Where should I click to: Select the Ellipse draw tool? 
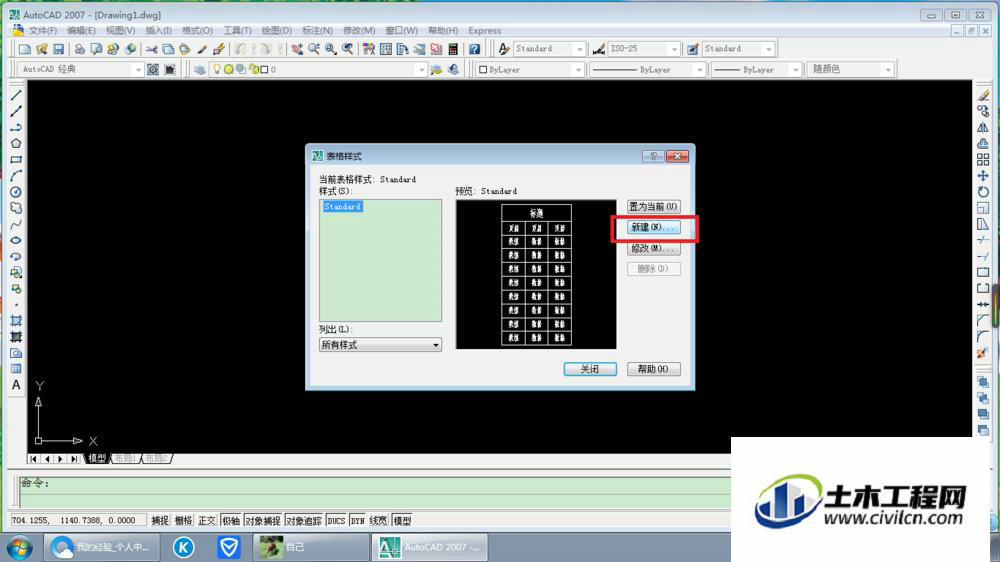pyautogui.click(x=16, y=240)
